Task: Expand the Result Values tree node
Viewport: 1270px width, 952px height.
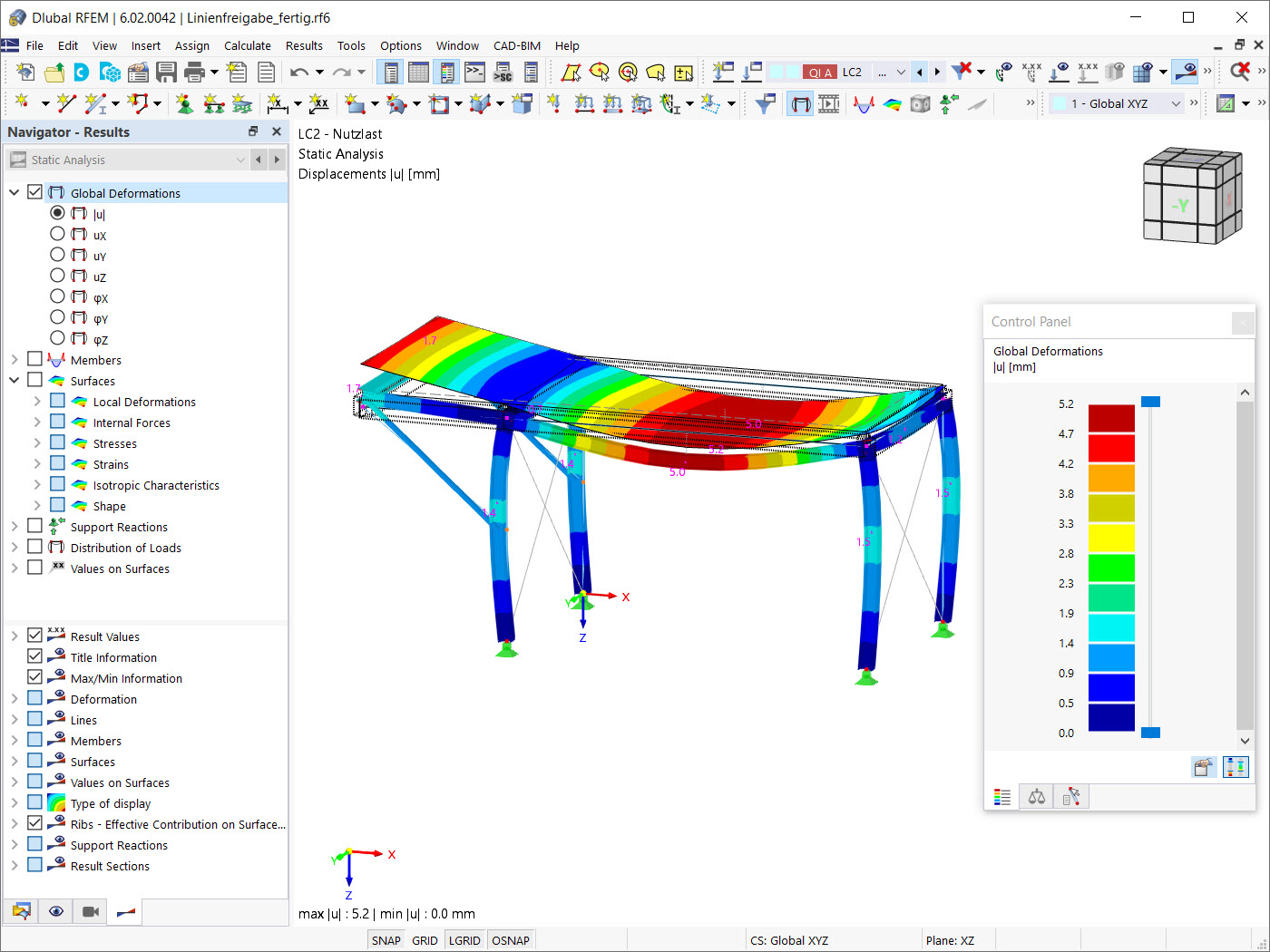Action: click(14, 636)
